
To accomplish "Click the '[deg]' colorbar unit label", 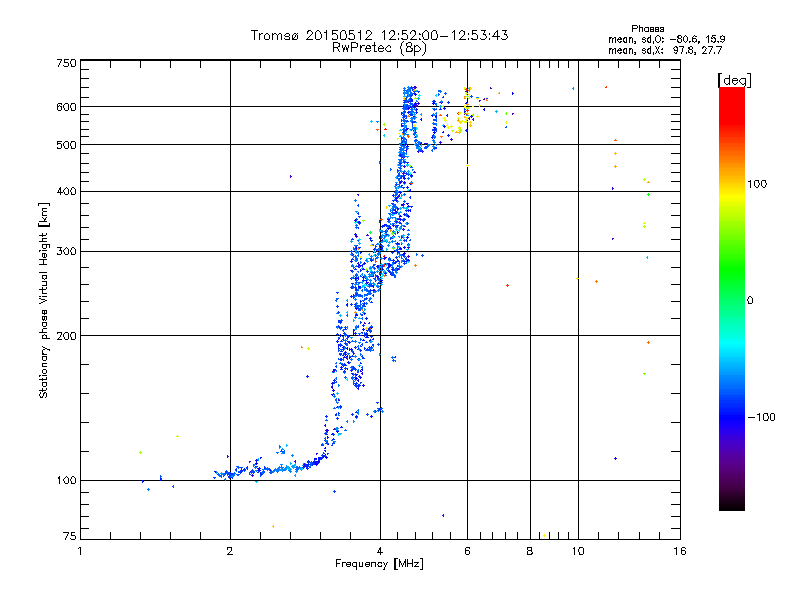I will point(734,80).
